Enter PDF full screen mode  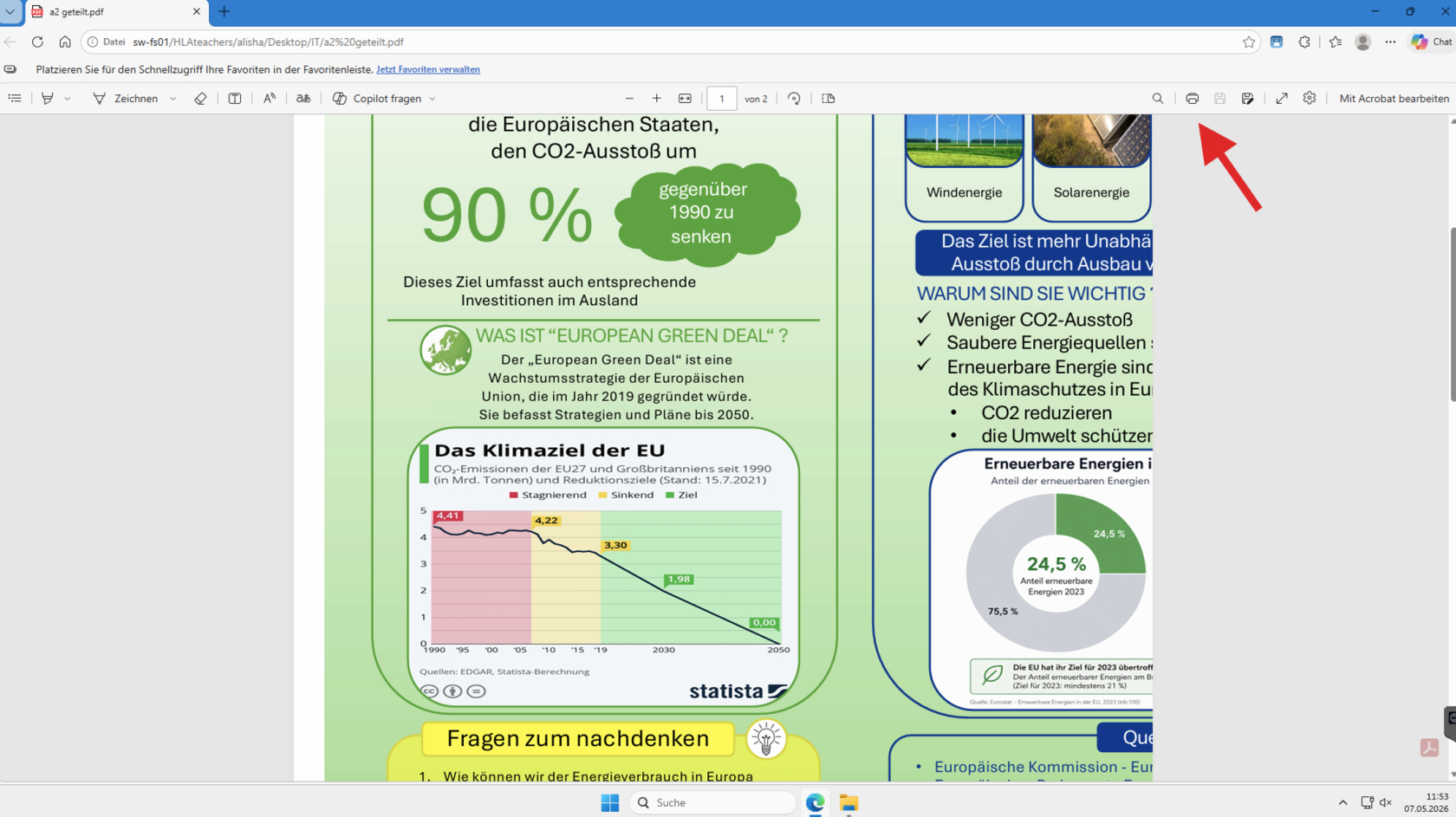[x=1282, y=99]
